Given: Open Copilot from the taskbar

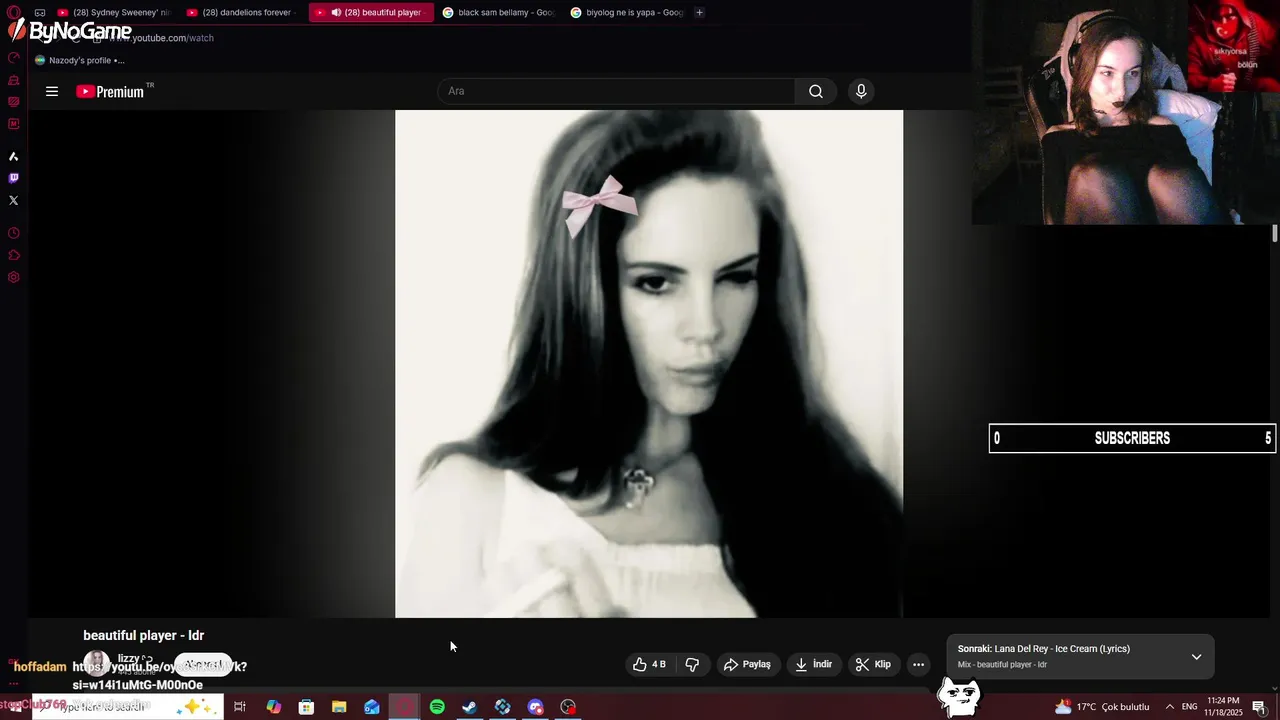Looking at the screenshot, I should (x=273, y=707).
